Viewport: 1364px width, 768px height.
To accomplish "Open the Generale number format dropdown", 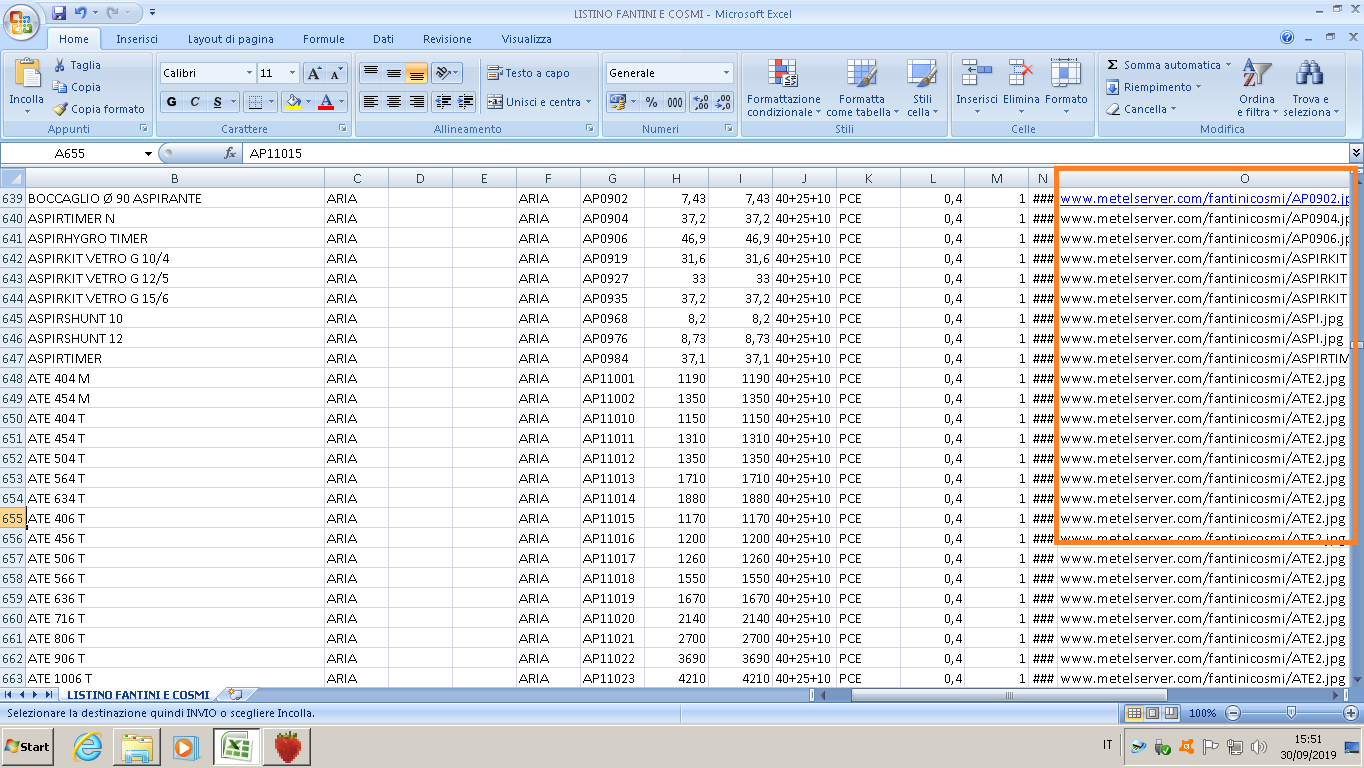I will [x=727, y=73].
